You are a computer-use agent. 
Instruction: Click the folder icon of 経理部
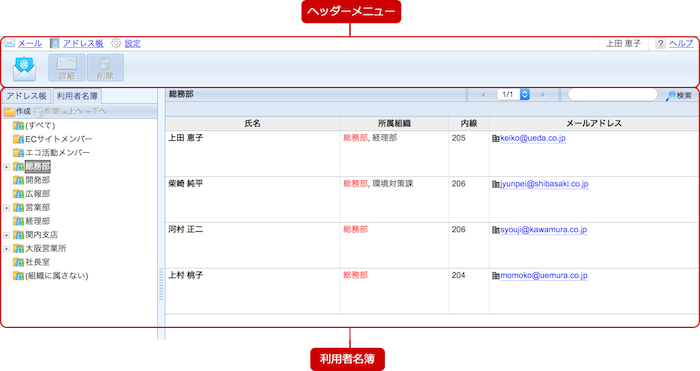(x=18, y=221)
